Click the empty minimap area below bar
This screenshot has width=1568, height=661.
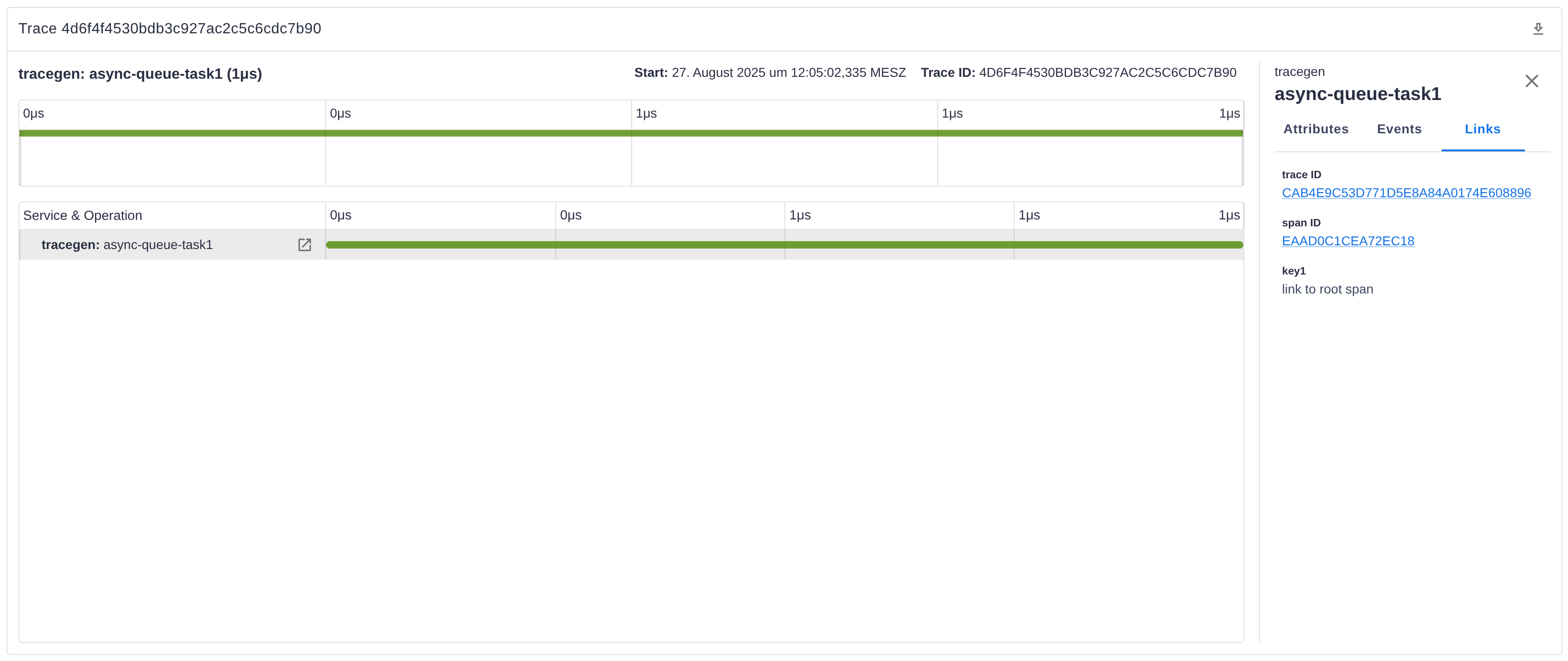coord(478,162)
